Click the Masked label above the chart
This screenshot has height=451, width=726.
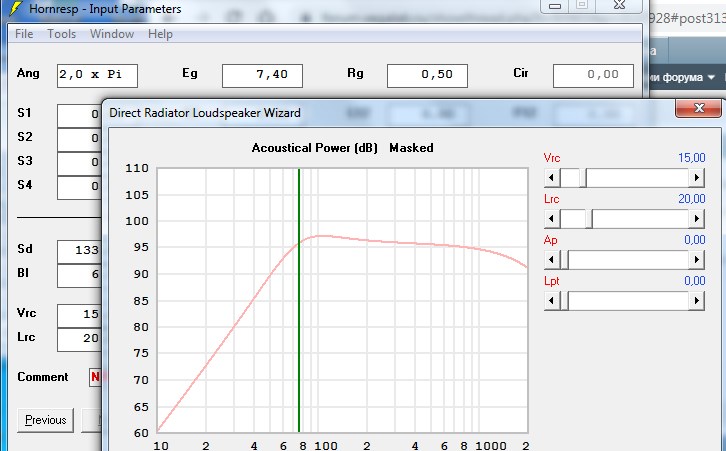pos(411,148)
